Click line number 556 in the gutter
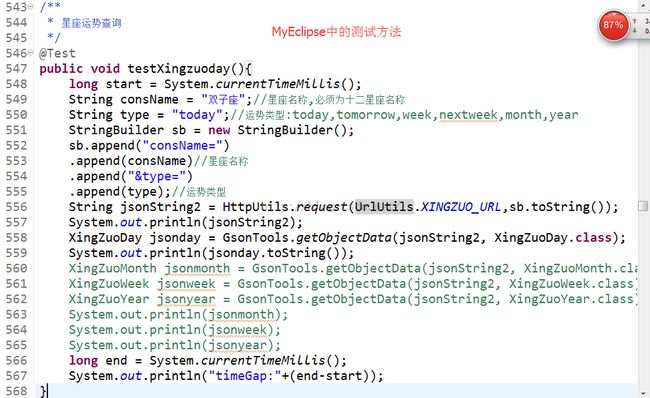 16,207
